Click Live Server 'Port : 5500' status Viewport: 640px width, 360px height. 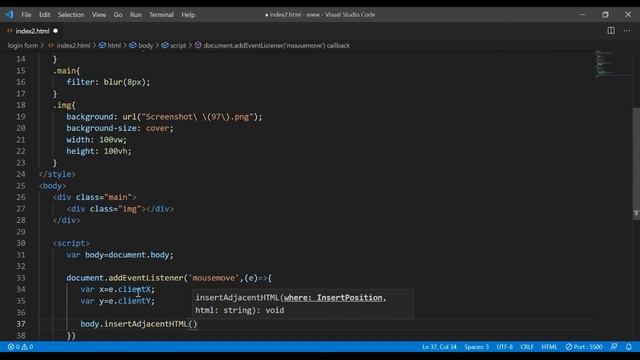(x=584, y=347)
